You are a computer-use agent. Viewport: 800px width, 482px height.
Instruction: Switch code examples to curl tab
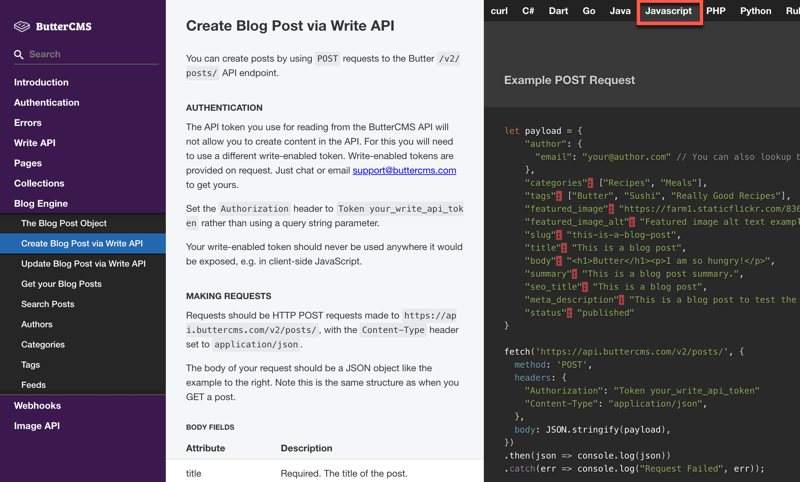499,11
